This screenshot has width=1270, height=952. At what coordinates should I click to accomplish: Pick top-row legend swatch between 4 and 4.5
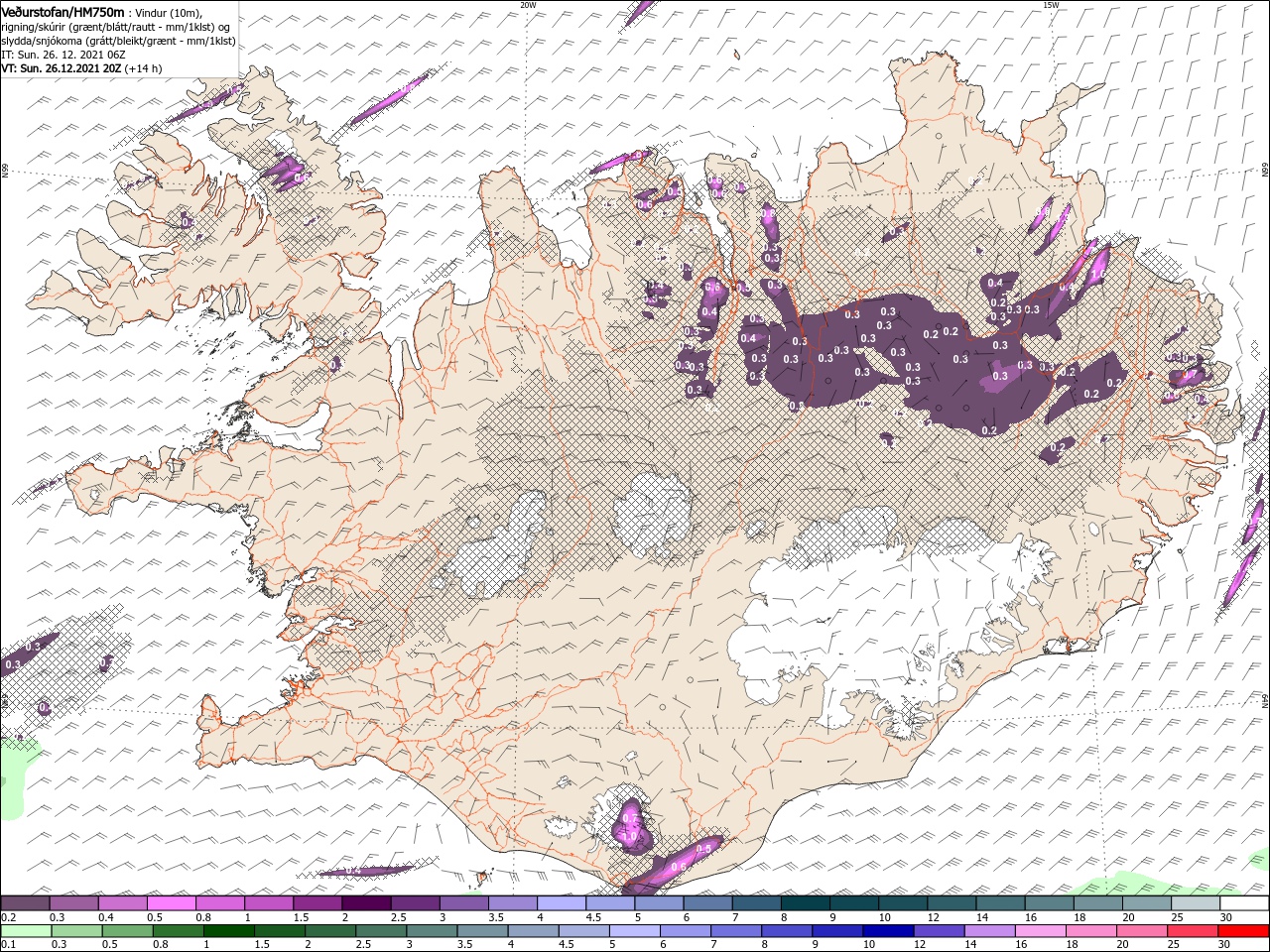(x=562, y=903)
